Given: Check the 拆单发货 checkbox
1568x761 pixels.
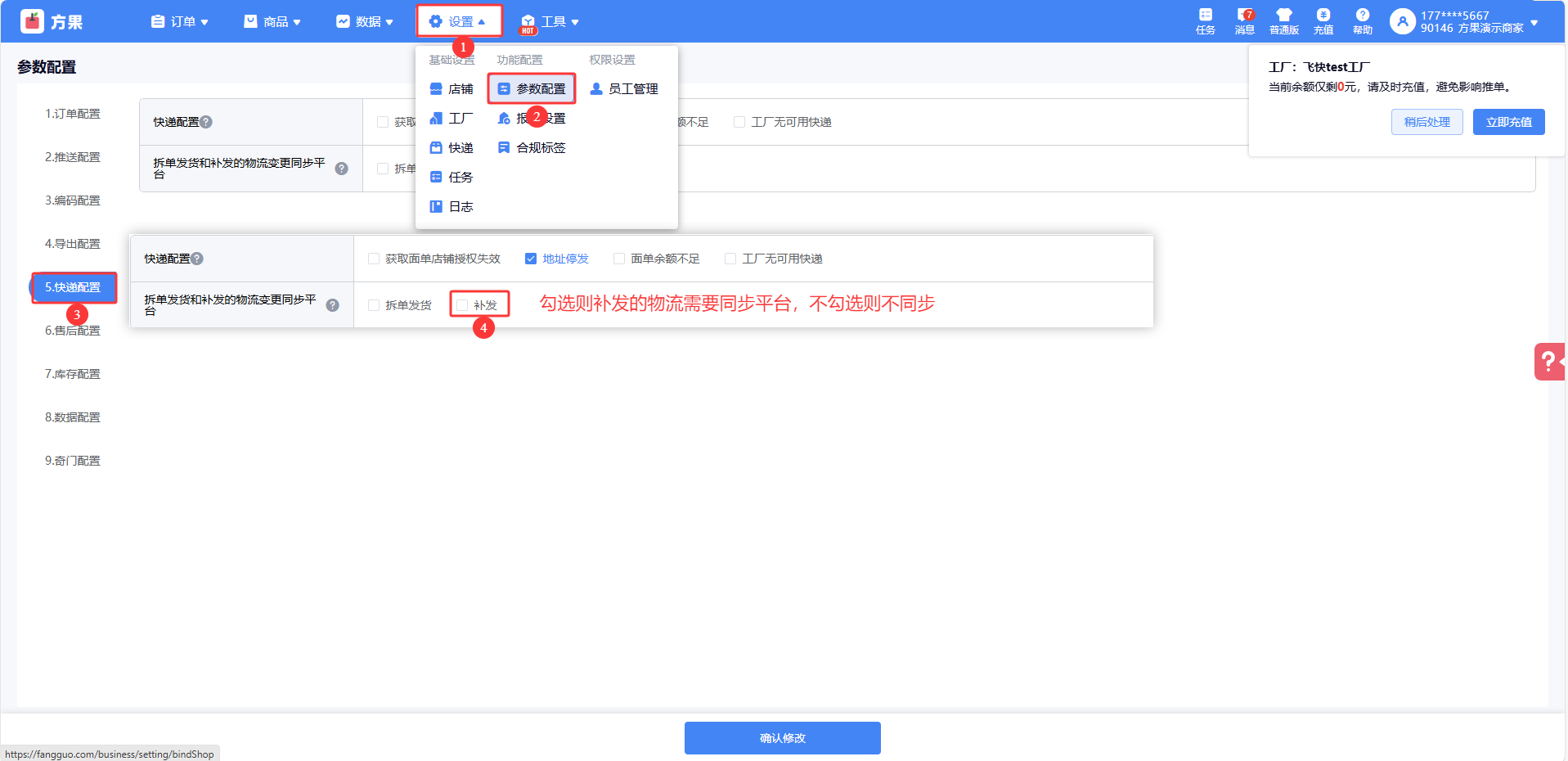Looking at the screenshot, I should click(x=374, y=305).
